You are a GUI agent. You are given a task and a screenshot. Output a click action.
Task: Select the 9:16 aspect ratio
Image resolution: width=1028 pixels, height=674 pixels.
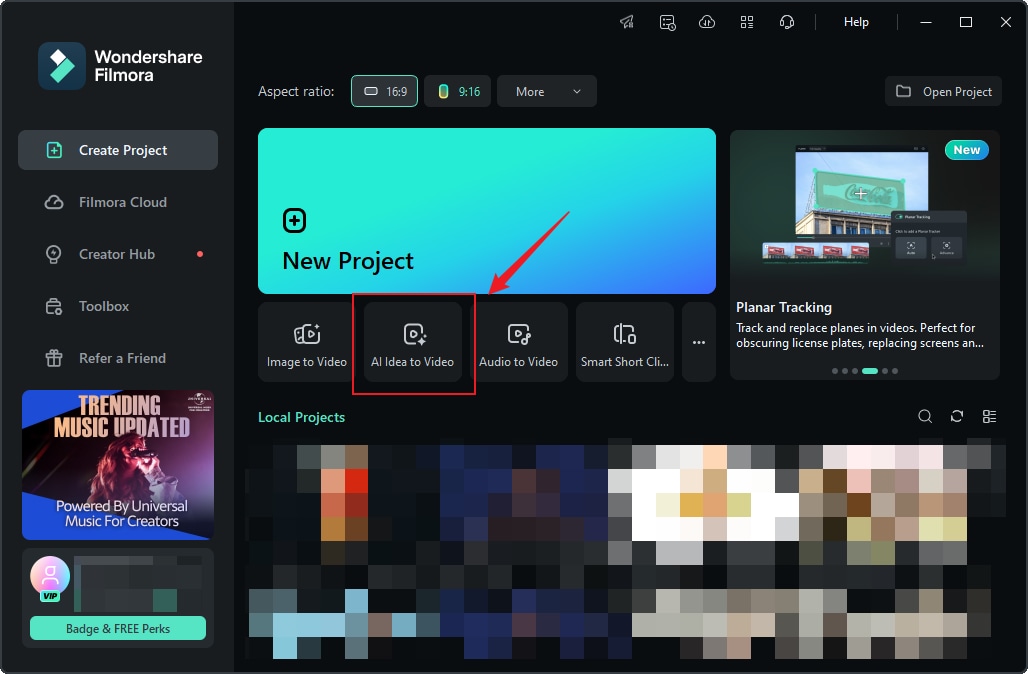point(458,91)
